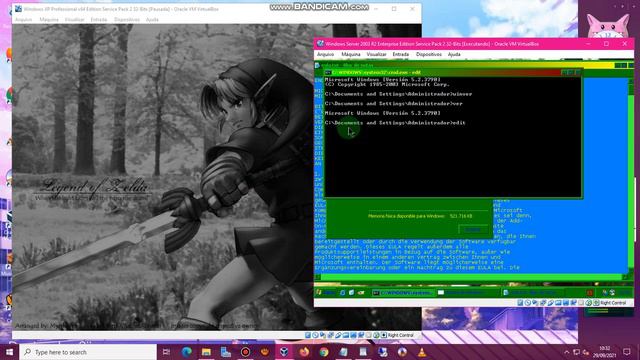
Task: Open Dispositivos menu in paused Windows XP VM window
Action: tap(127, 20)
